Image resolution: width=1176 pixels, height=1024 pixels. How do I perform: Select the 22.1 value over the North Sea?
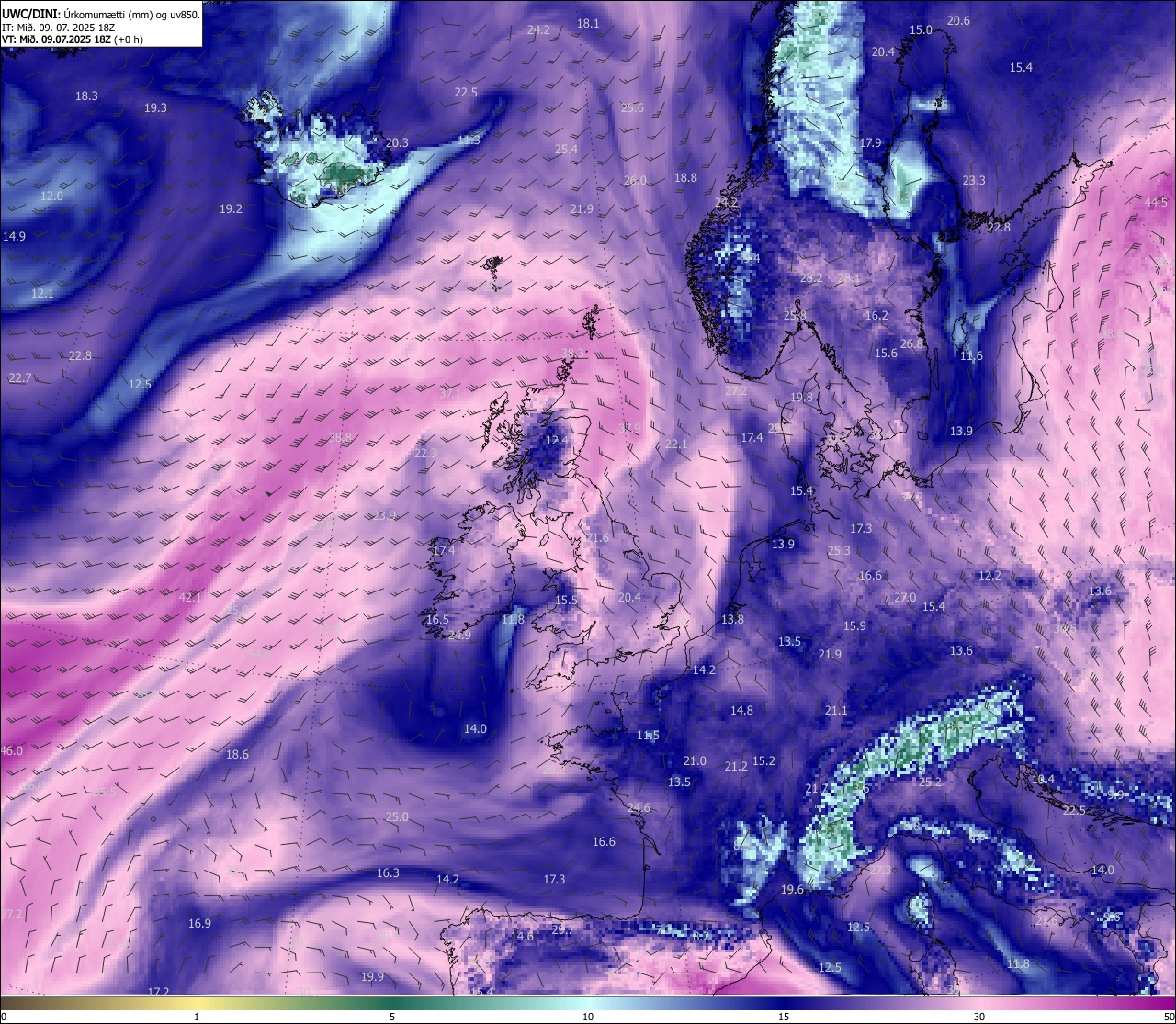(x=676, y=444)
